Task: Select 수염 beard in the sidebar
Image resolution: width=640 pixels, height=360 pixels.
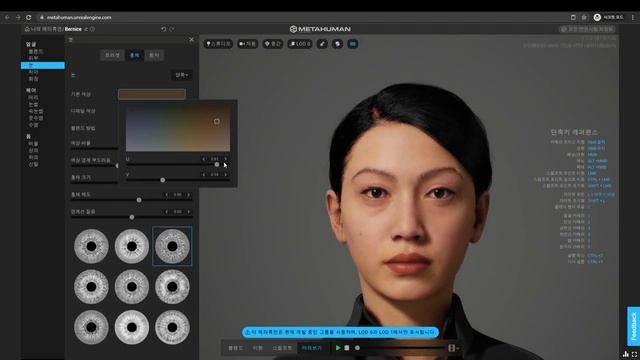Action: [x=33, y=124]
